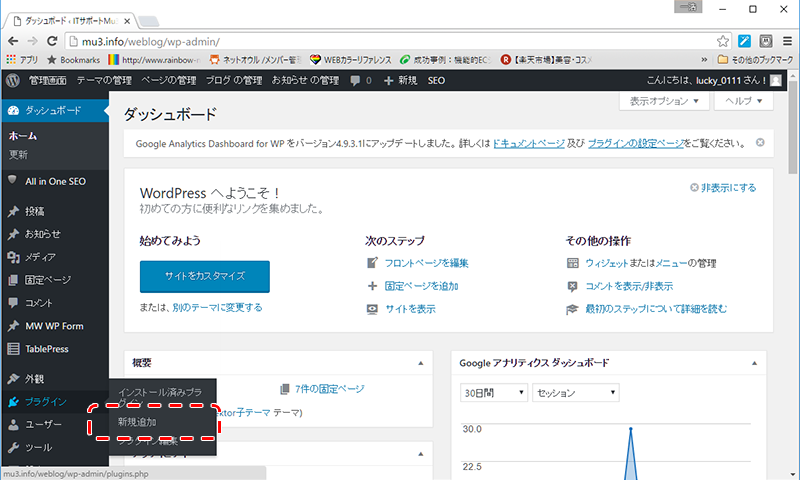Open プラグイン plugins menu
Screen dimensions: 800x480
point(55,402)
